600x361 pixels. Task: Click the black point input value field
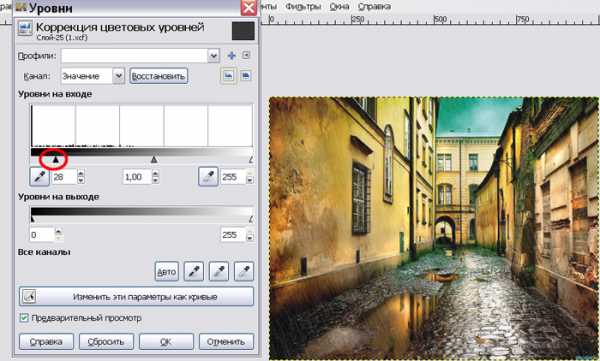click(x=64, y=177)
